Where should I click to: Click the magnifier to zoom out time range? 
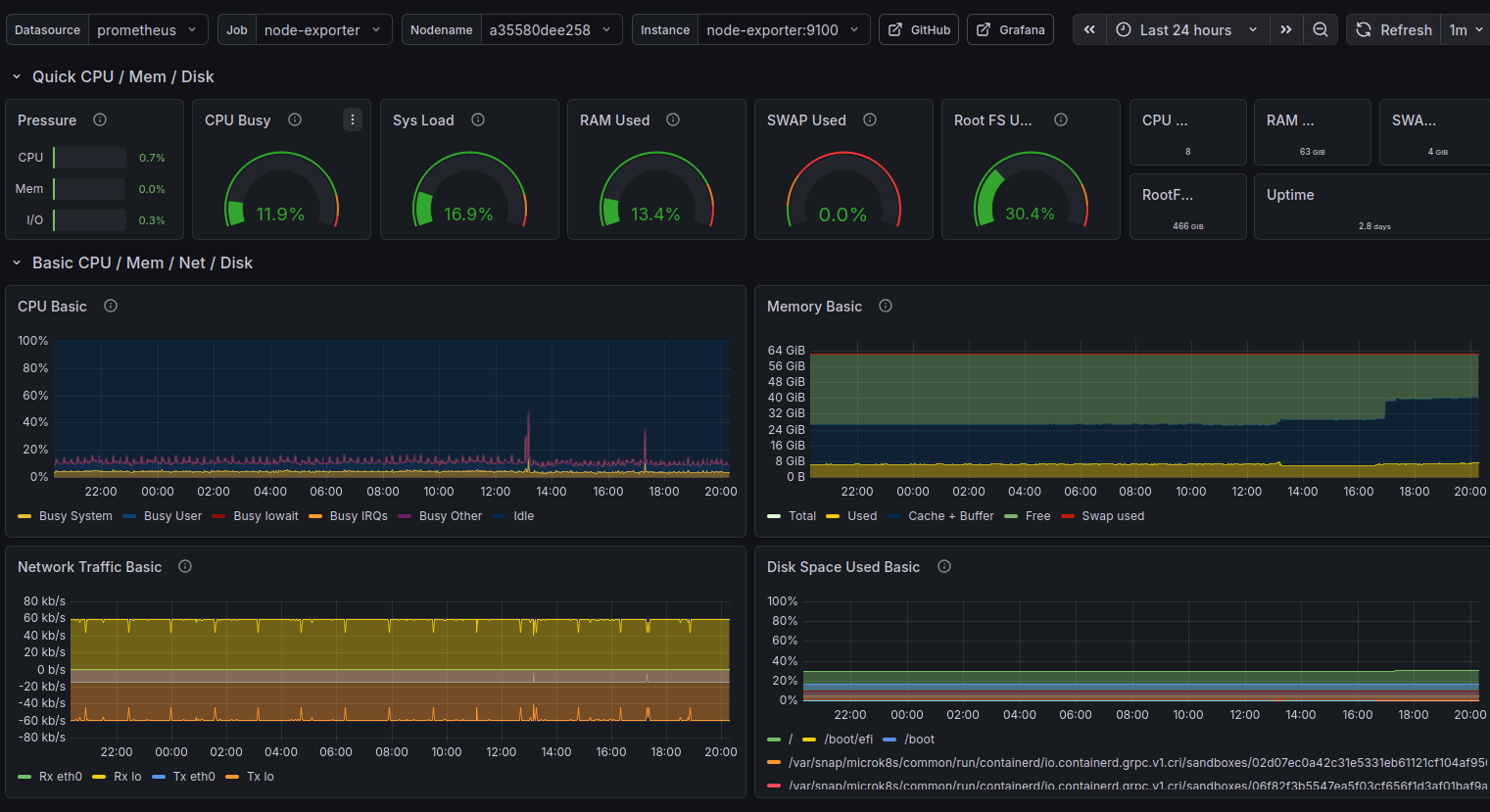point(1321,29)
